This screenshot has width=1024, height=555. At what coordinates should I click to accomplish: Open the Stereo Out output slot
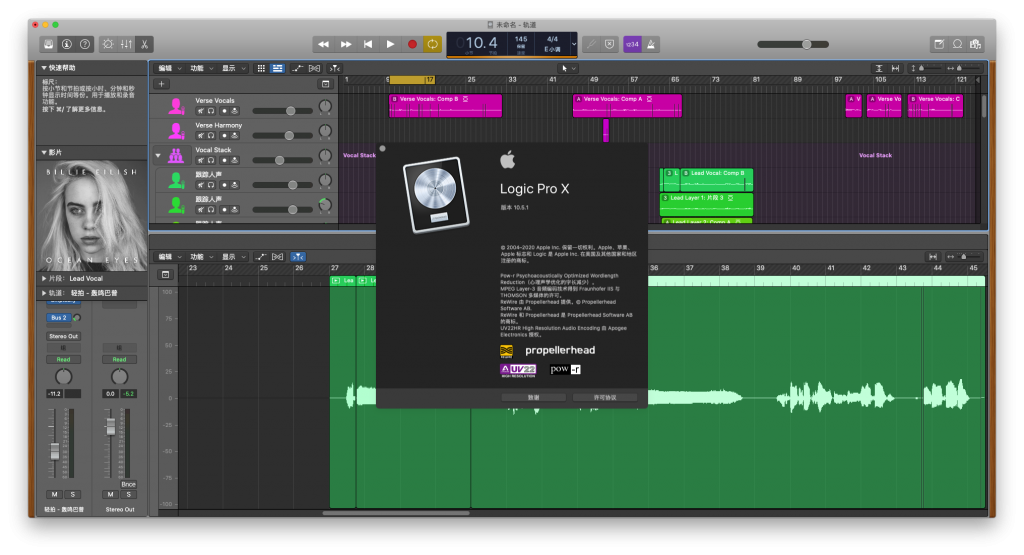point(63,336)
